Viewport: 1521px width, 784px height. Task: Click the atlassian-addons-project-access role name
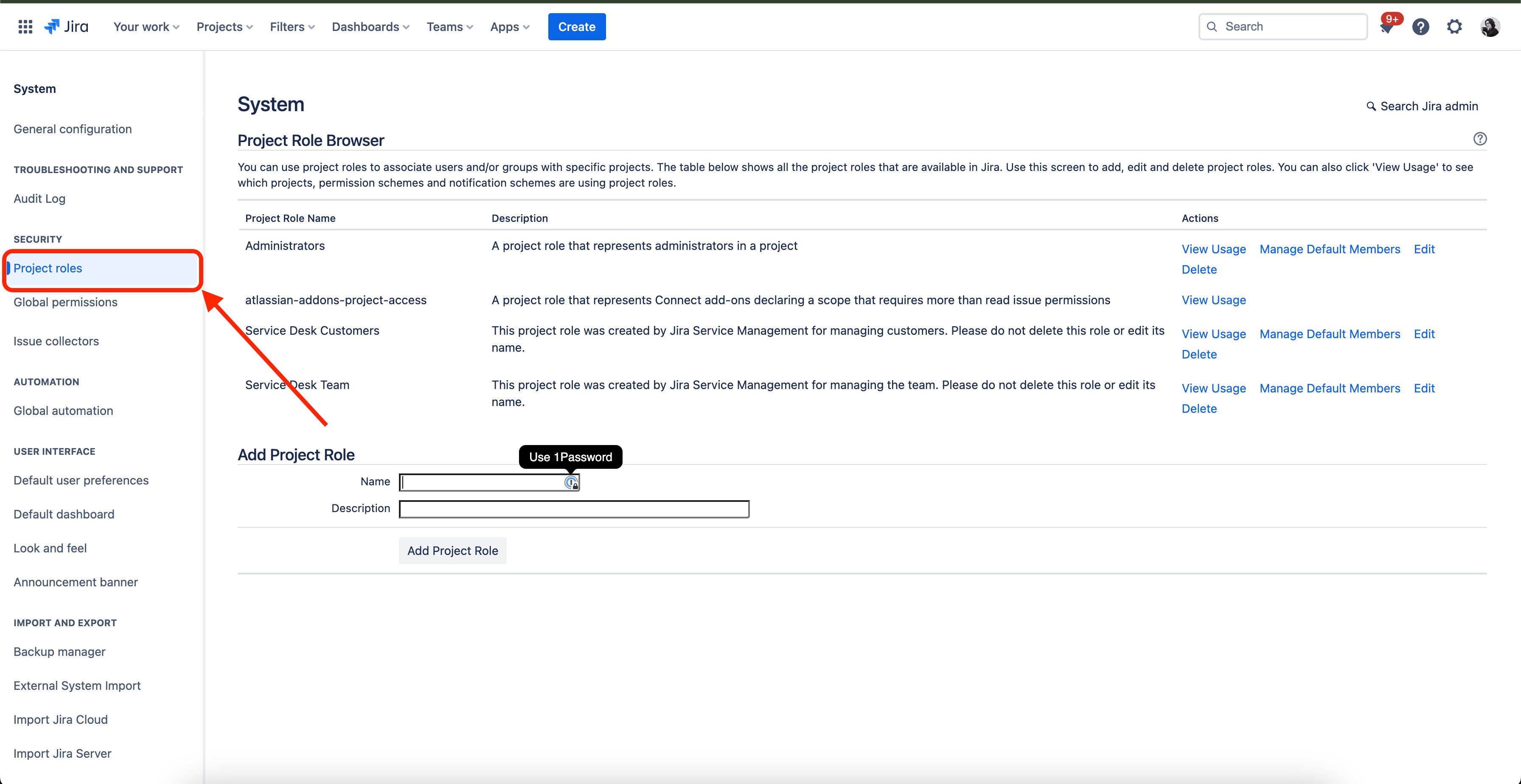(x=335, y=300)
